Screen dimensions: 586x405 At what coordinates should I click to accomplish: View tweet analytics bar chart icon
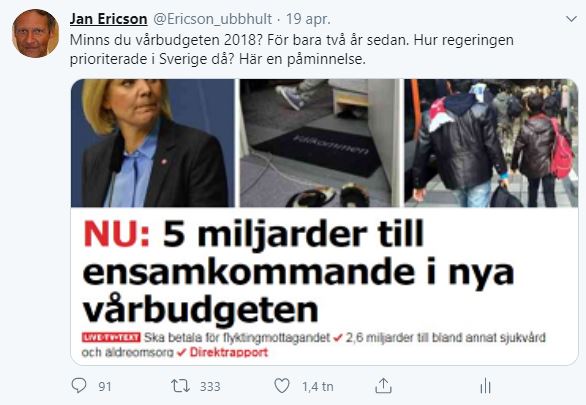pyautogui.click(x=485, y=386)
